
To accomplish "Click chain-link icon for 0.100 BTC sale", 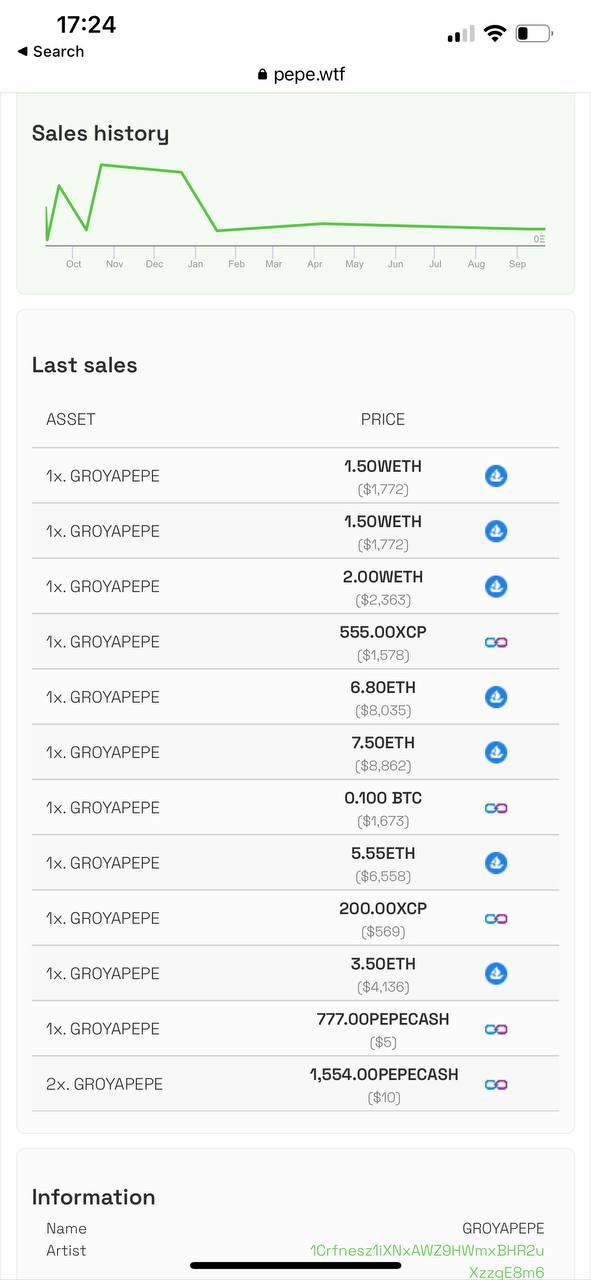I will coord(496,808).
